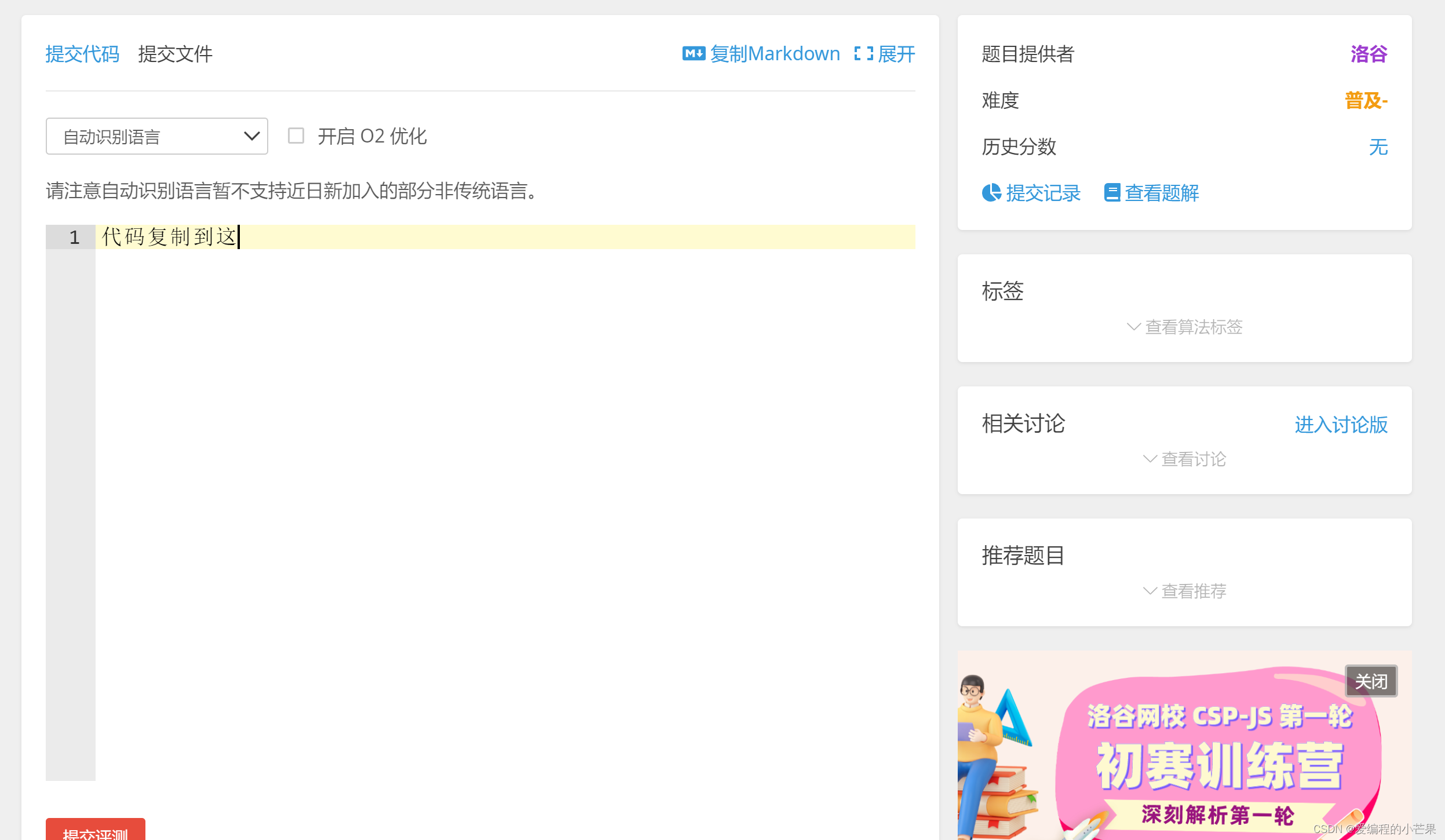
Task: Switch to the 提交代码 tab
Action: (x=82, y=54)
